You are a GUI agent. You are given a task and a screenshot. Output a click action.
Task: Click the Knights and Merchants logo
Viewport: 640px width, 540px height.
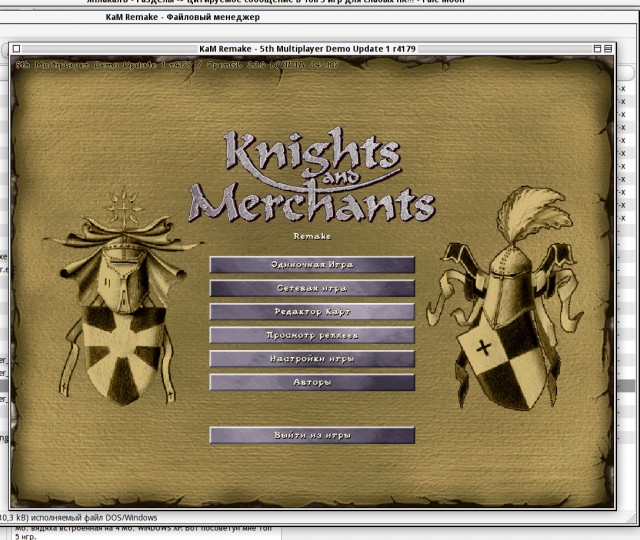point(312,175)
